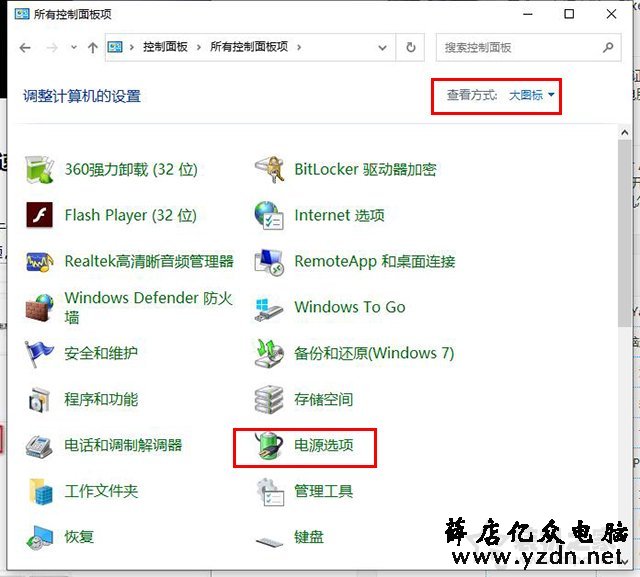Click the Flash Player (32 位) icon

click(39, 215)
